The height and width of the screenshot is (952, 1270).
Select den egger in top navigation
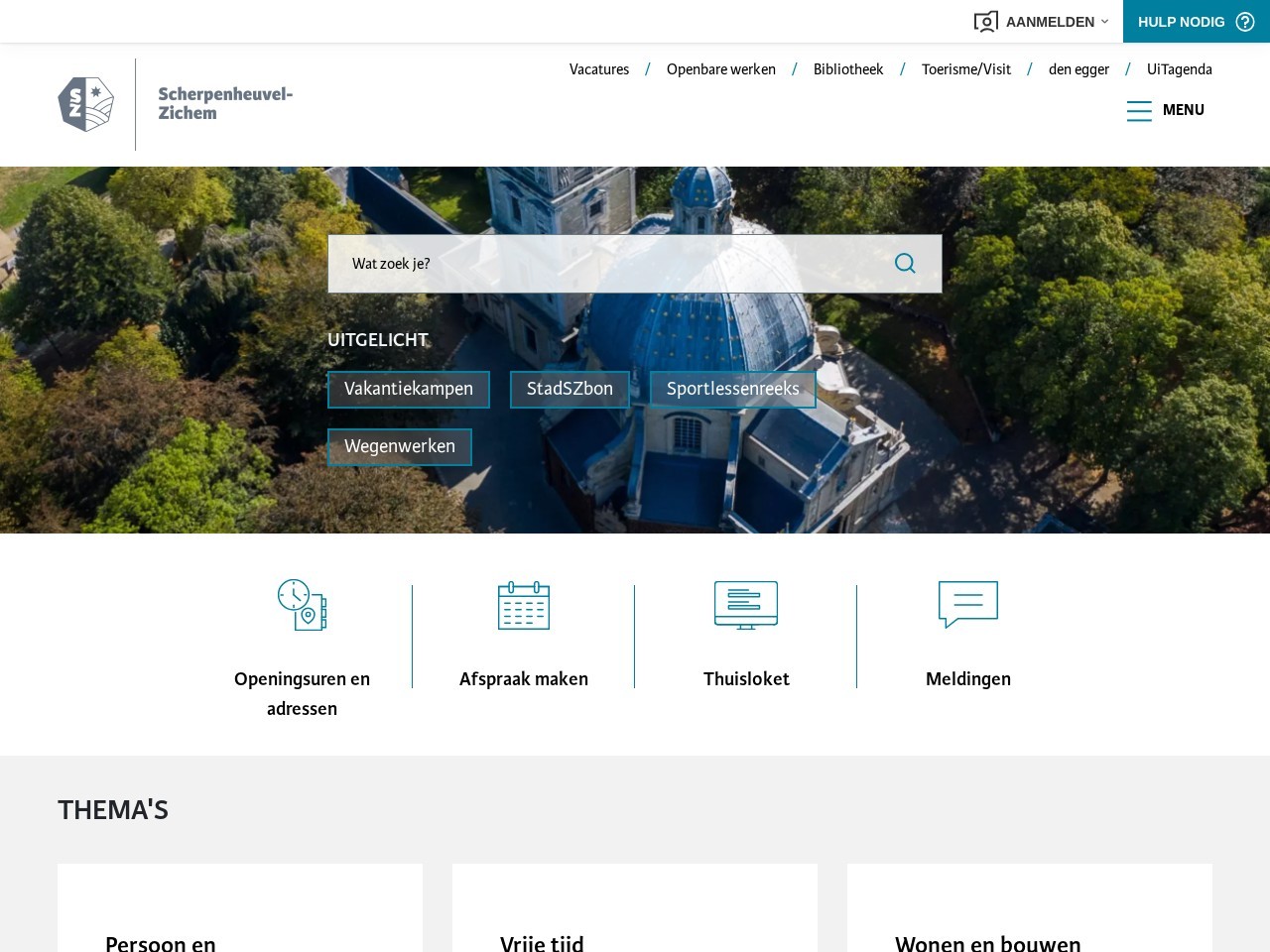pyautogui.click(x=1079, y=69)
